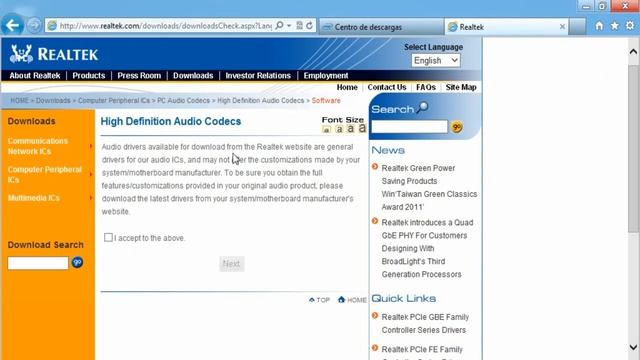Open the Select Language dropdown
640x360 pixels.
436,61
